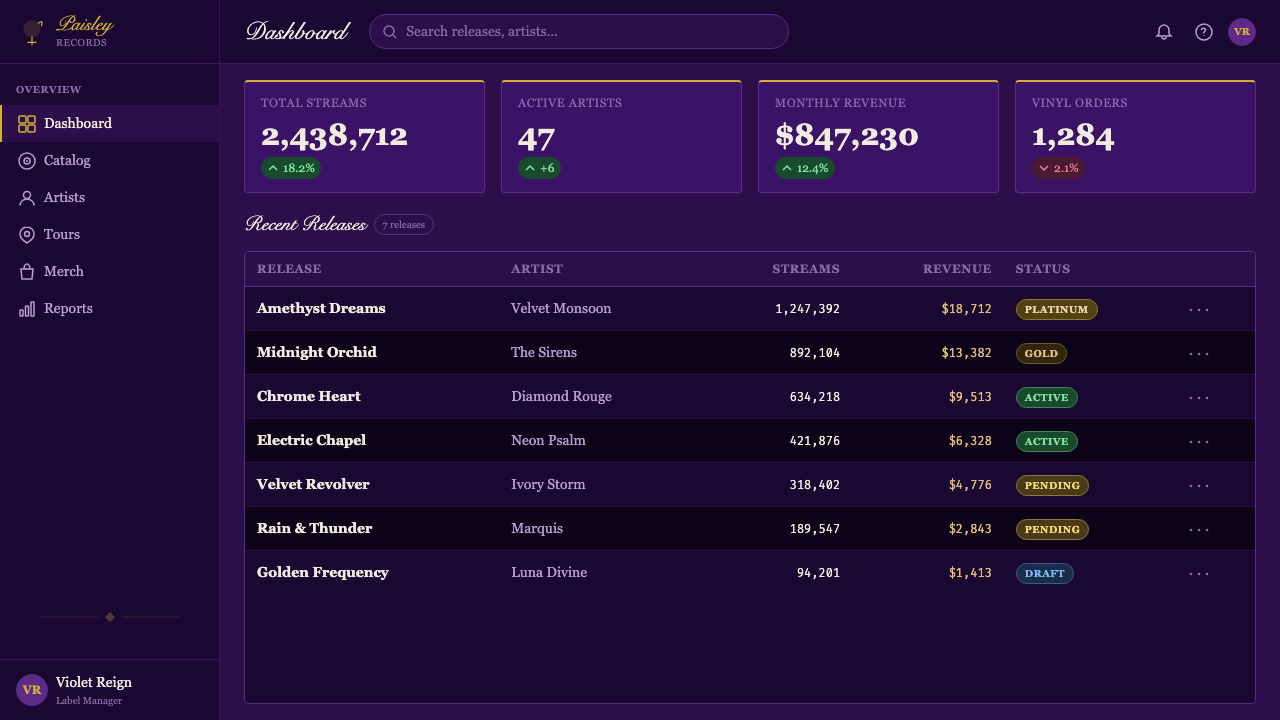
Task: Click the PLATINUM status badge
Action: [1056, 310]
